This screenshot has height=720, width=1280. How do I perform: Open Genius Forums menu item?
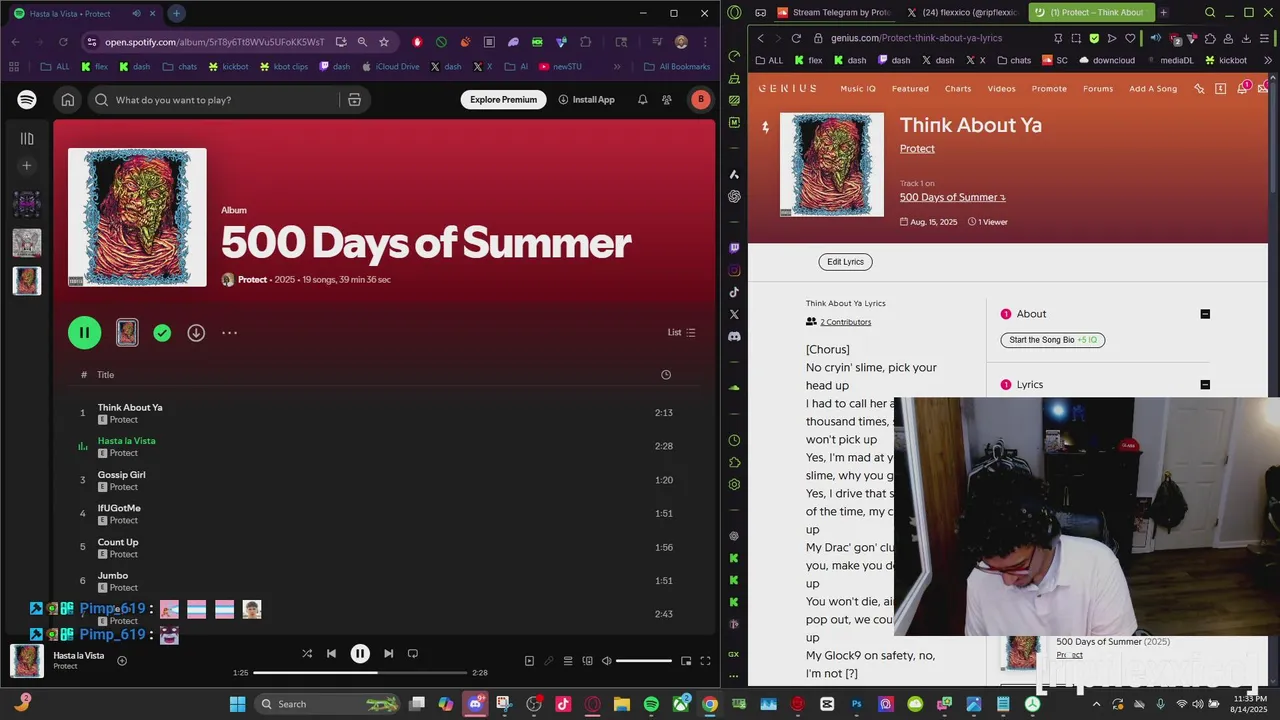click(1098, 89)
